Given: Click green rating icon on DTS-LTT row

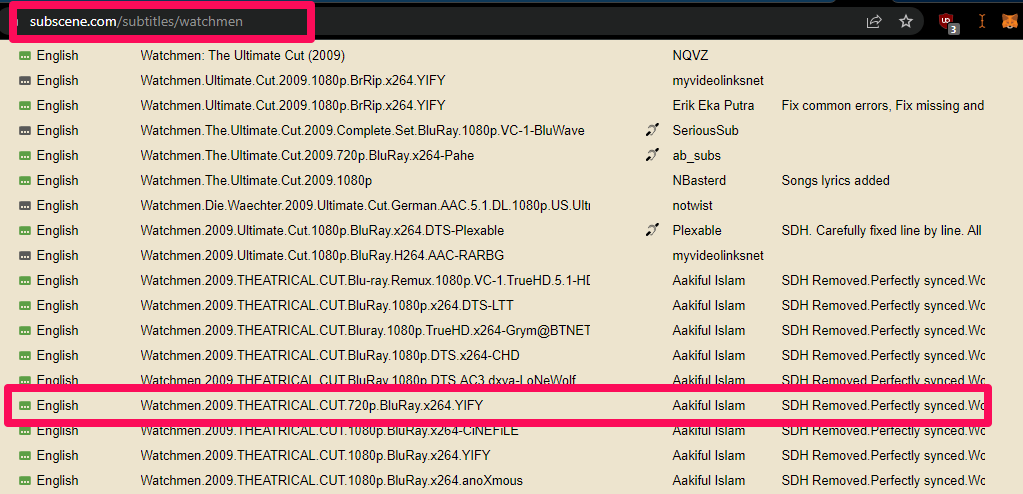Looking at the screenshot, I should [25, 306].
